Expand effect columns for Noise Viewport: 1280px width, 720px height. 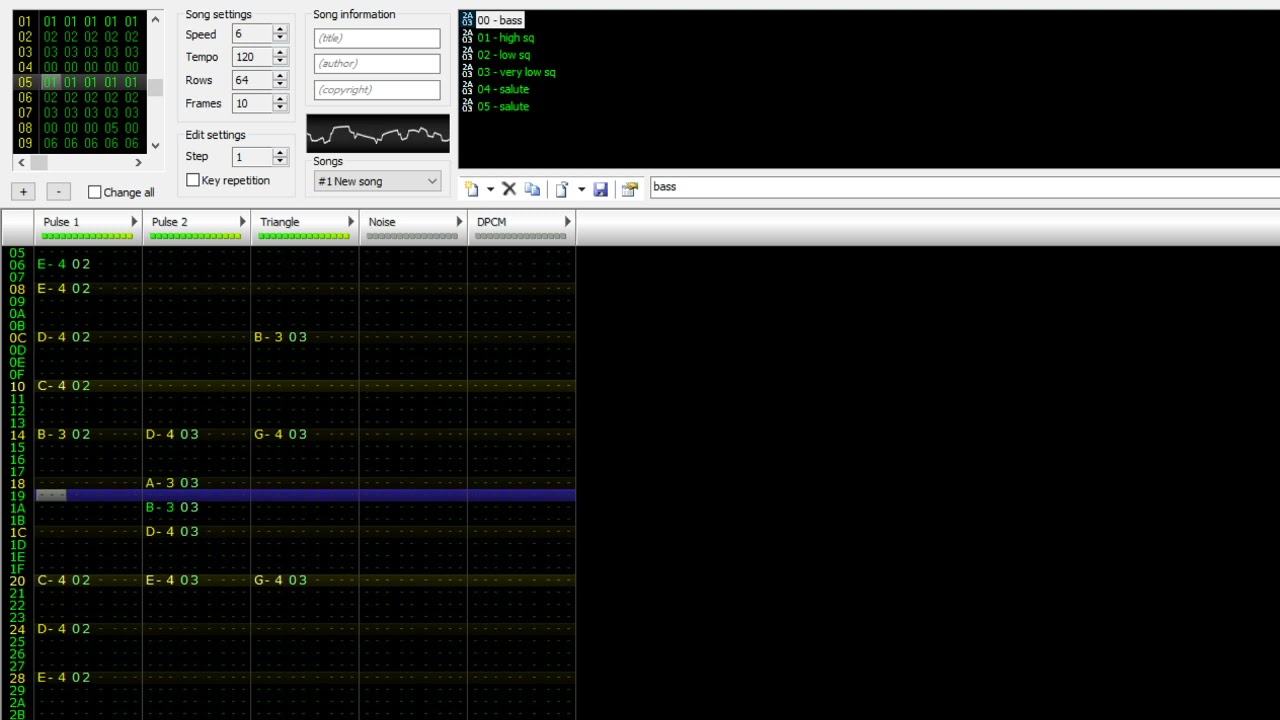(459, 222)
